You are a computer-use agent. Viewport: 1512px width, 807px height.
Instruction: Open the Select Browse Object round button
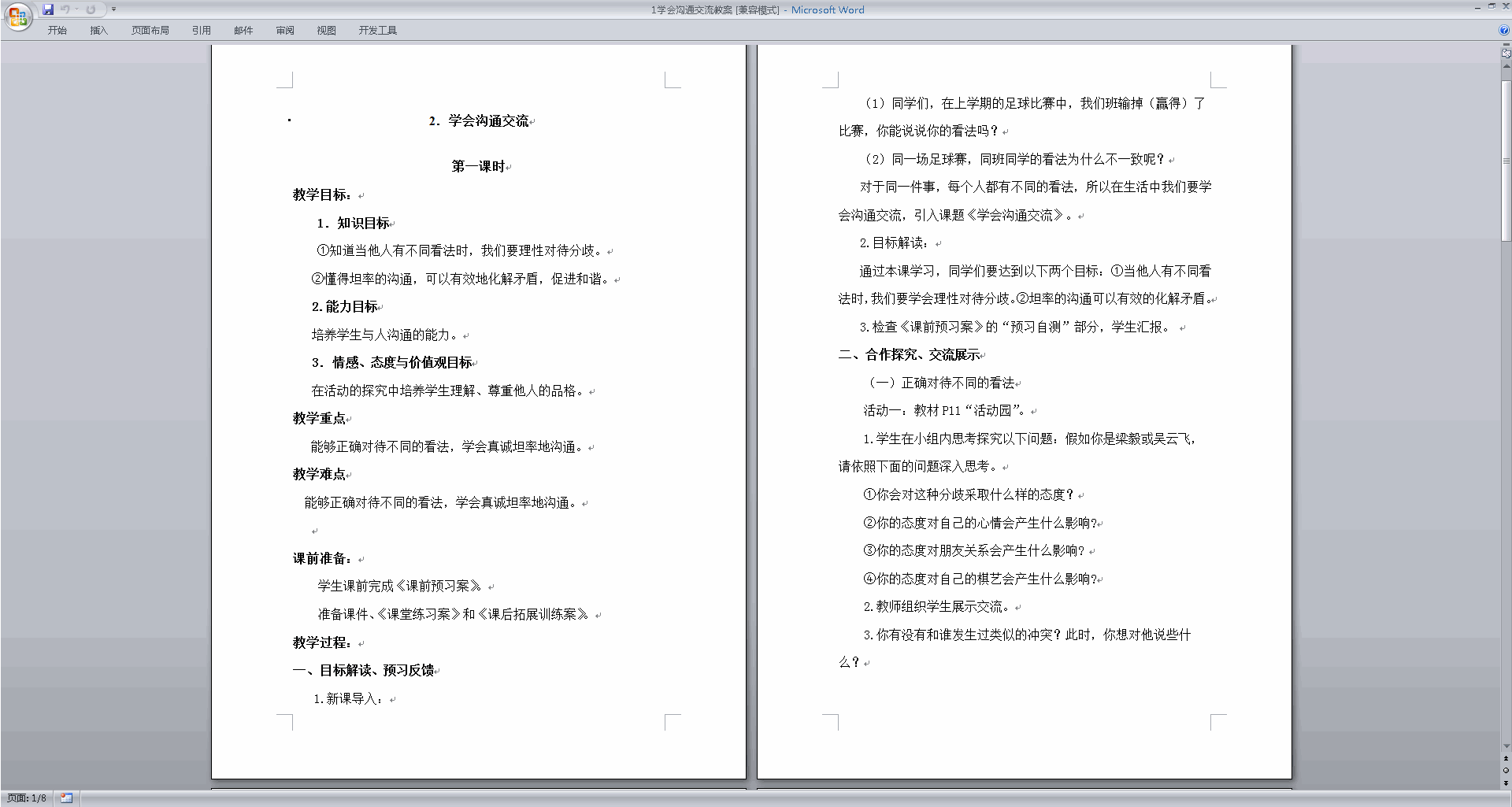coord(1506,771)
